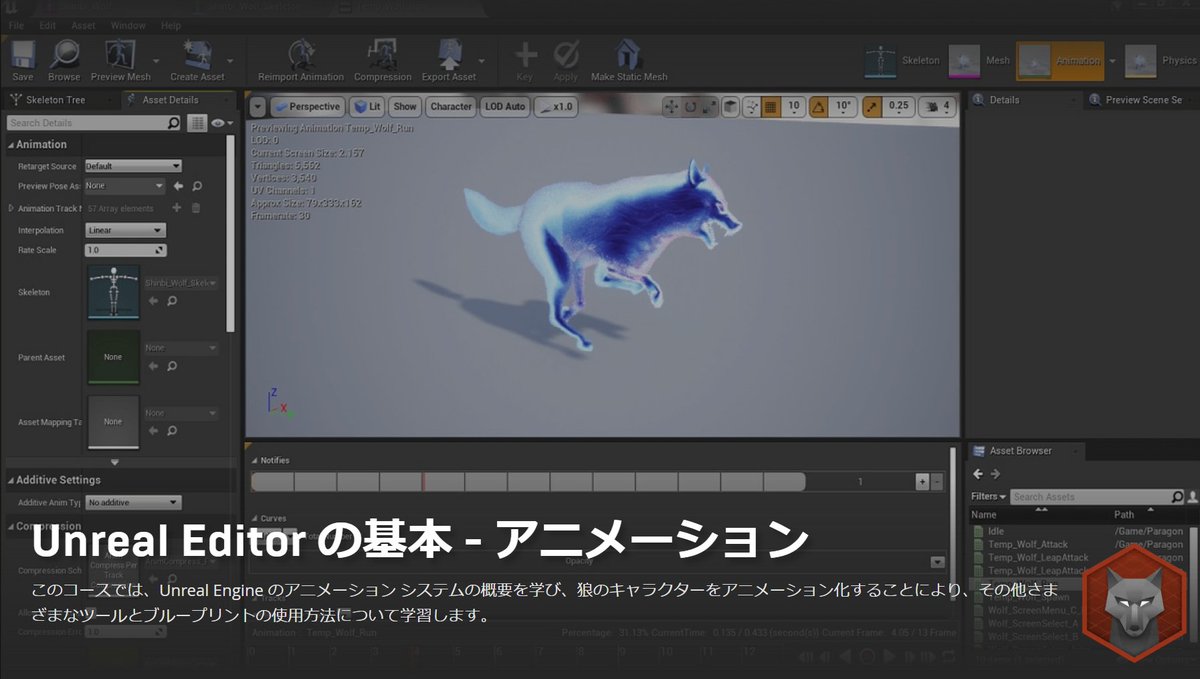Click the Notifies timeline bar
Image resolution: width=1200 pixels, height=679 pixels.
tap(527, 482)
